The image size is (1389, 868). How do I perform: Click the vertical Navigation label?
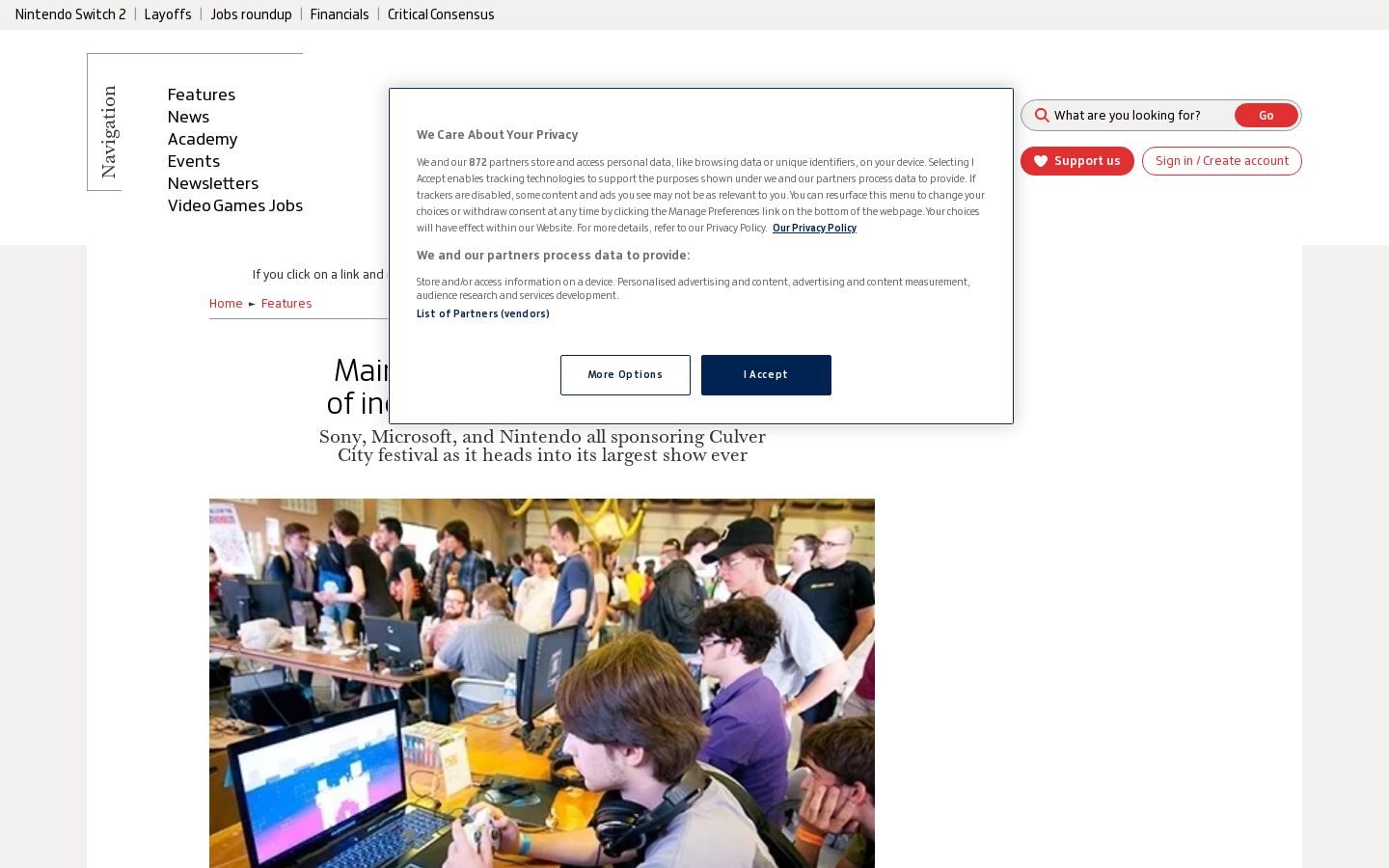tap(109, 132)
